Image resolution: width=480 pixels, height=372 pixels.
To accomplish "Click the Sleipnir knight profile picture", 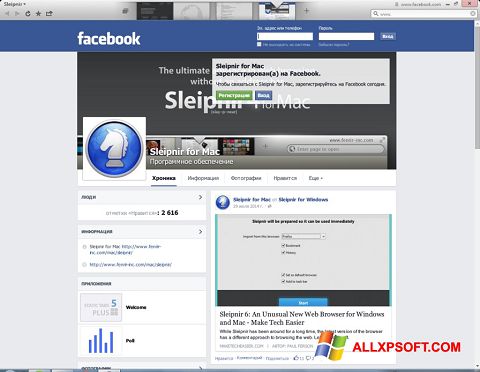I will (x=114, y=149).
